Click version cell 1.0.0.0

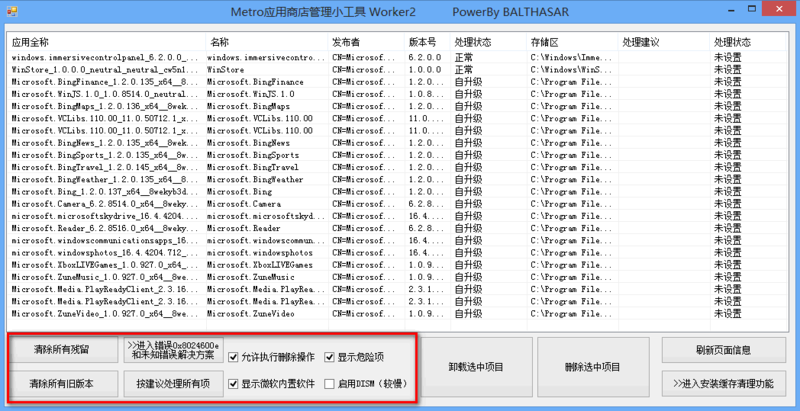click(424, 69)
